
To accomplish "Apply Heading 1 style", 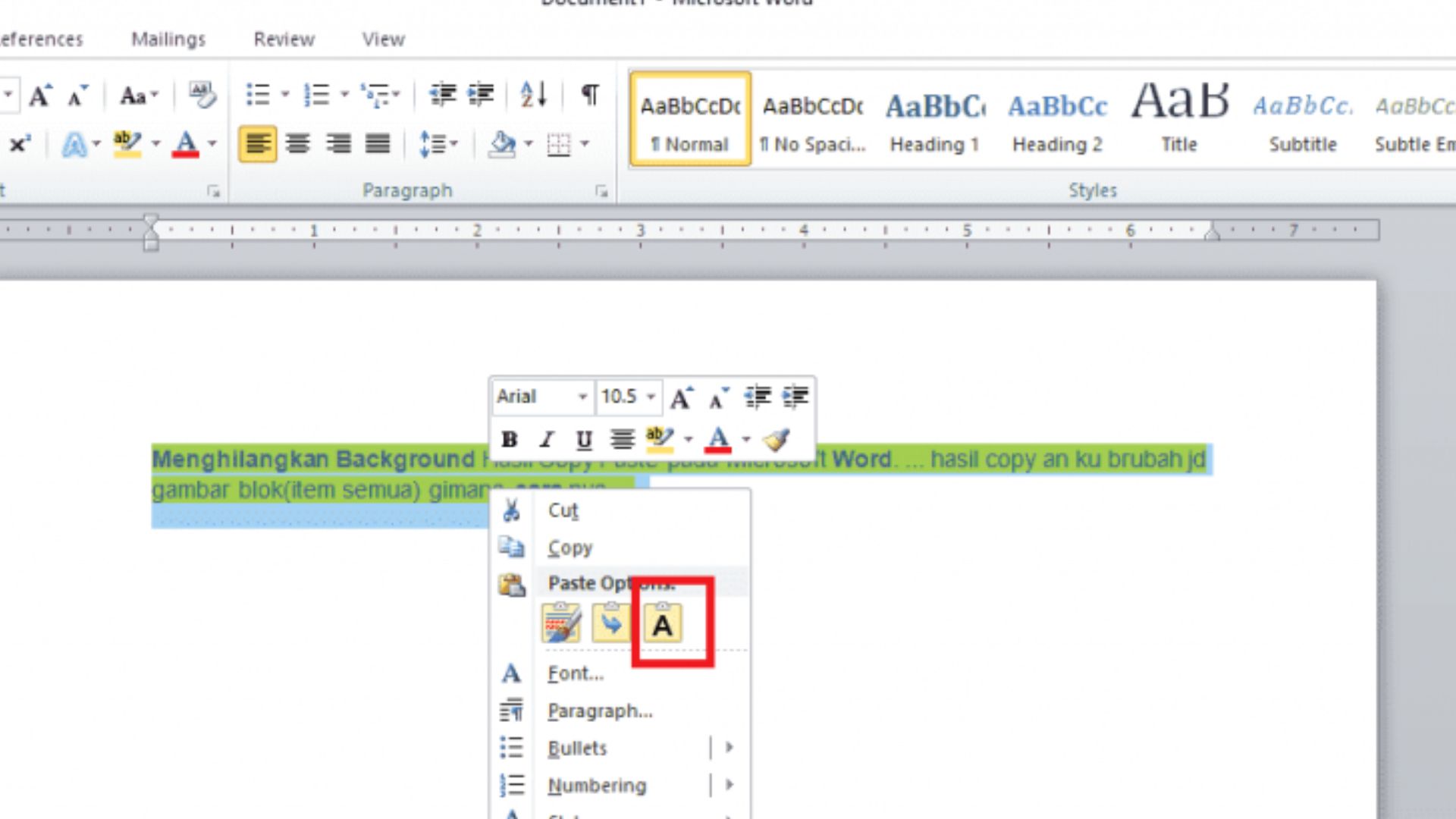I will click(934, 120).
